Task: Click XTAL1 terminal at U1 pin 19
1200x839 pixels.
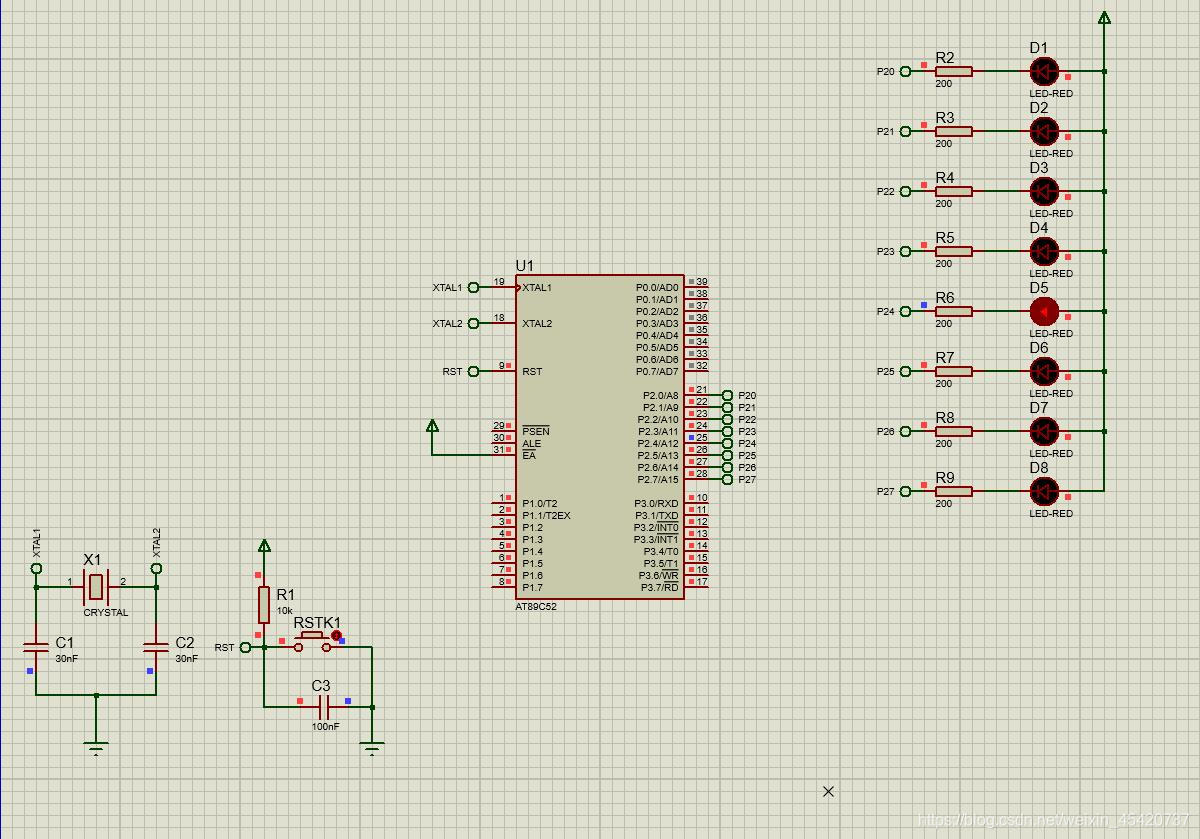Action: (473, 287)
